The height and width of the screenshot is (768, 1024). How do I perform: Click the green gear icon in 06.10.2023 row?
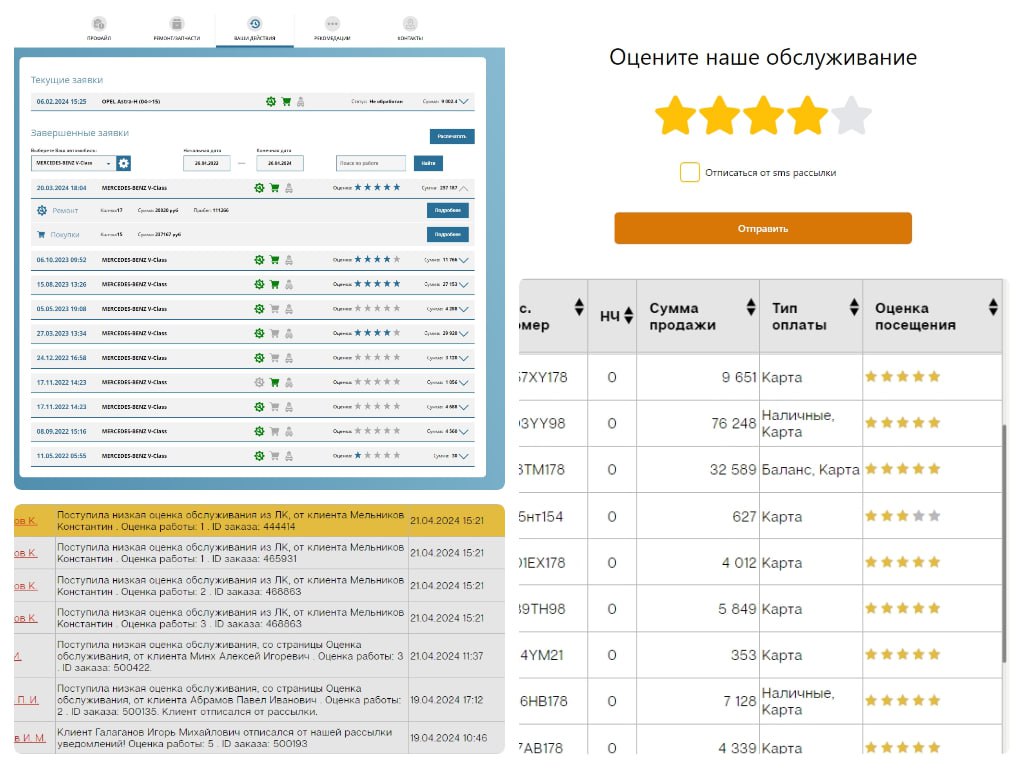coord(260,259)
